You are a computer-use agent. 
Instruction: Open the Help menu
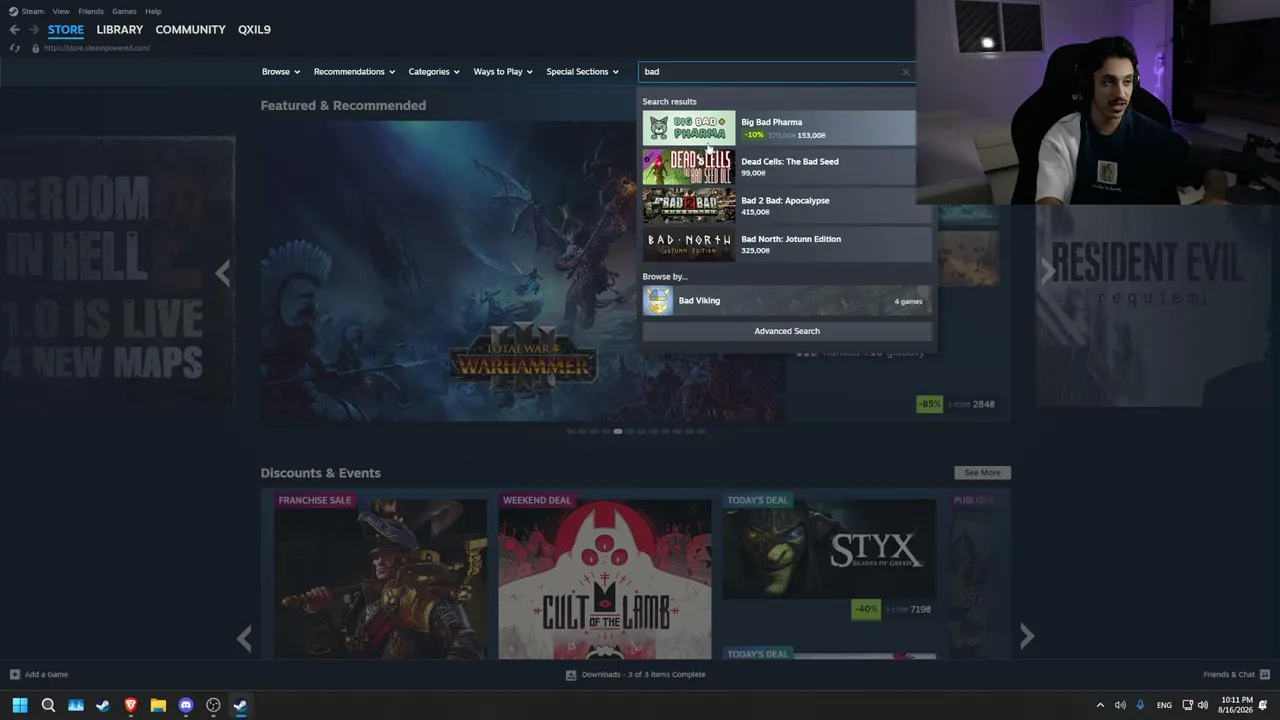(x=153, y=11)
